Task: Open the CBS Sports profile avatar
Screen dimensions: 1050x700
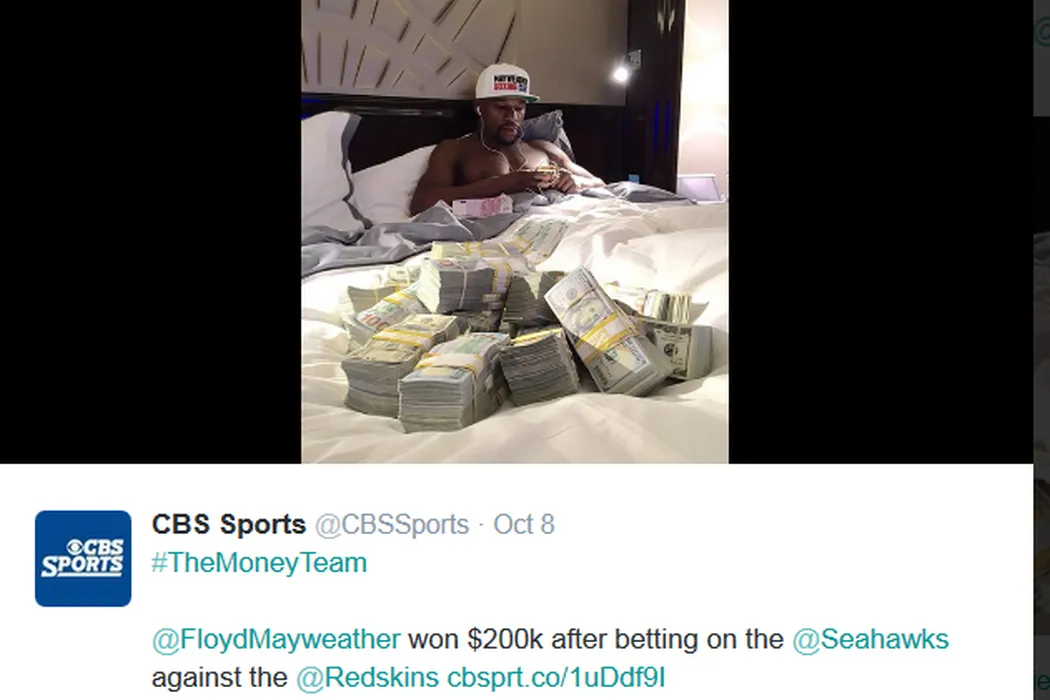Action: pos(83,559)
